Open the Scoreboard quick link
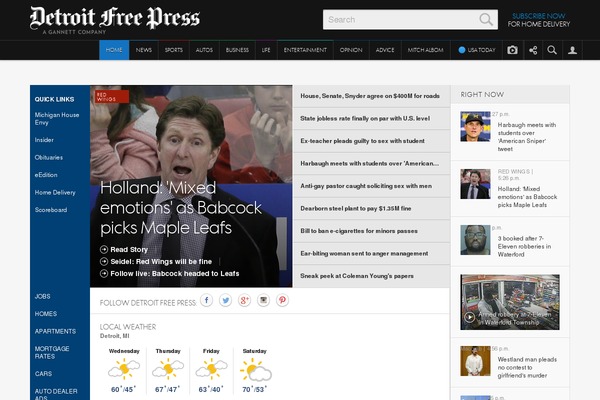Screen dimensions: 600x400 (51, 210)
